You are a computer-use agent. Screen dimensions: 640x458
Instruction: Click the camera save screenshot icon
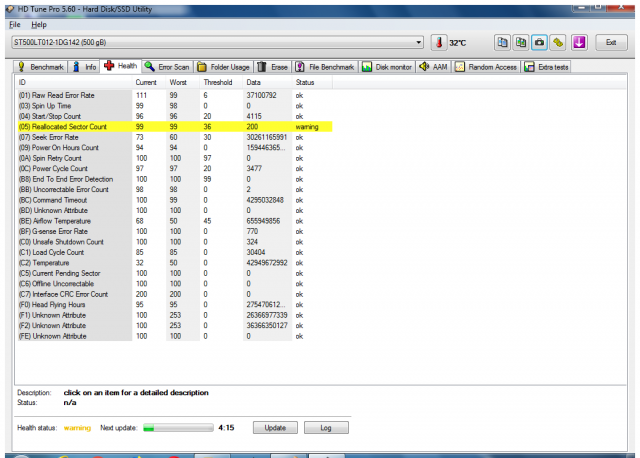point(540,43)
